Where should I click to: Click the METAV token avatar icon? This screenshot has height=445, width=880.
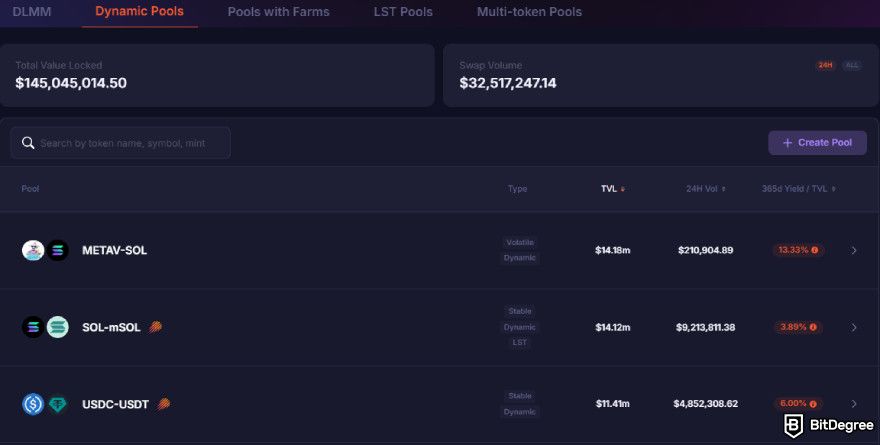tap(33, 250)
